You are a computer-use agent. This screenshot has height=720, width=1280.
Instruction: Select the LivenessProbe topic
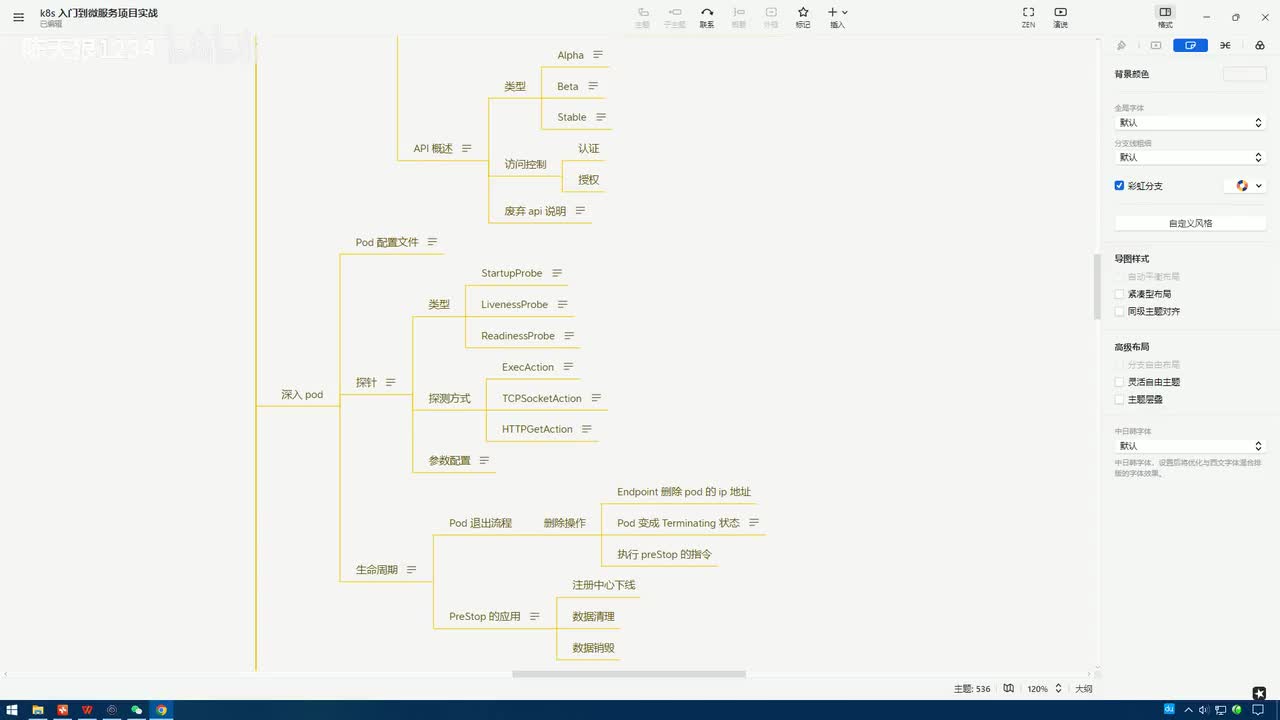[x=514, y=304]
